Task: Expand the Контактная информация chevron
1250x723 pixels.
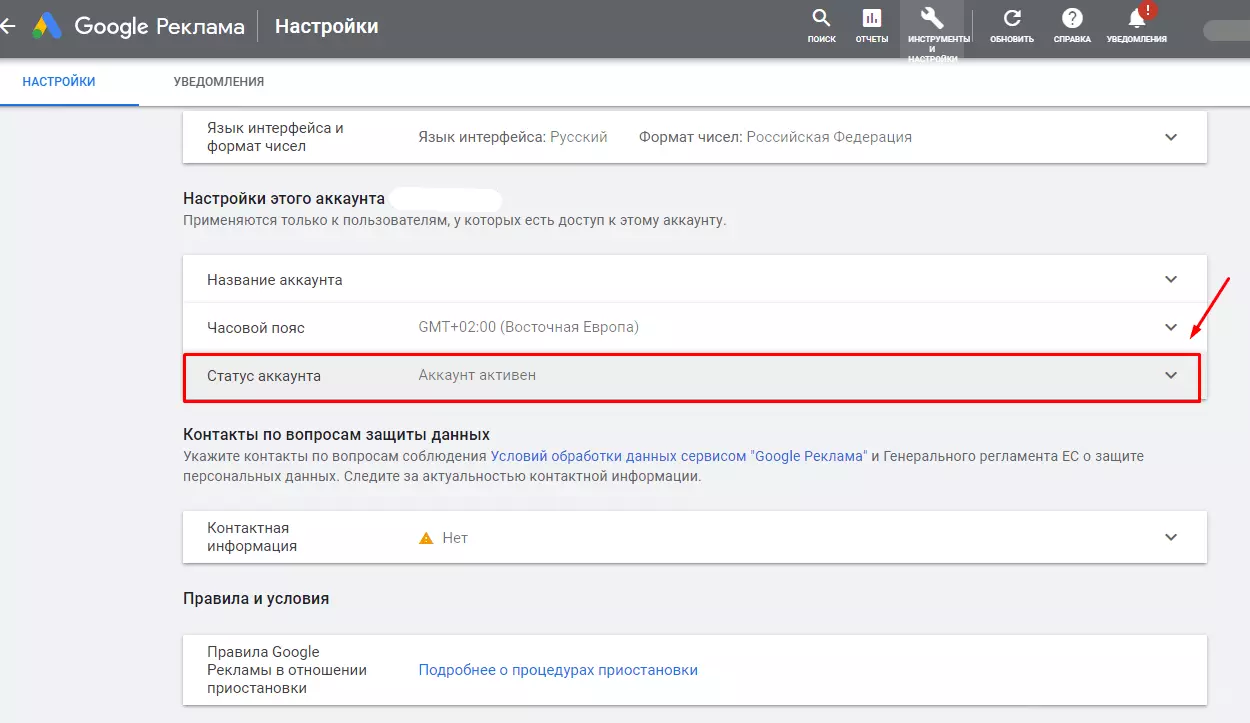Action: (1171, 537)
